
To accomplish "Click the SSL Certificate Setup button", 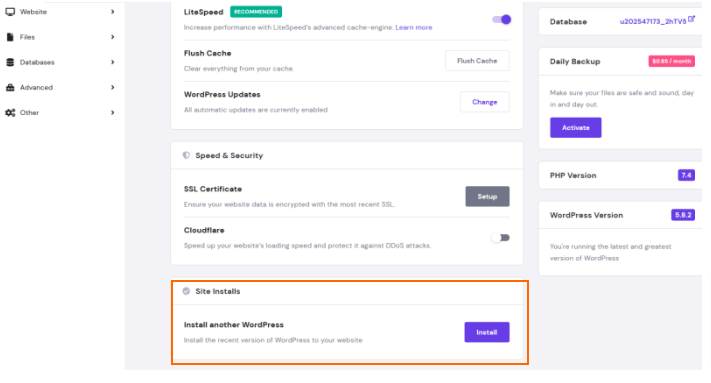I will (x=487, y=196).
